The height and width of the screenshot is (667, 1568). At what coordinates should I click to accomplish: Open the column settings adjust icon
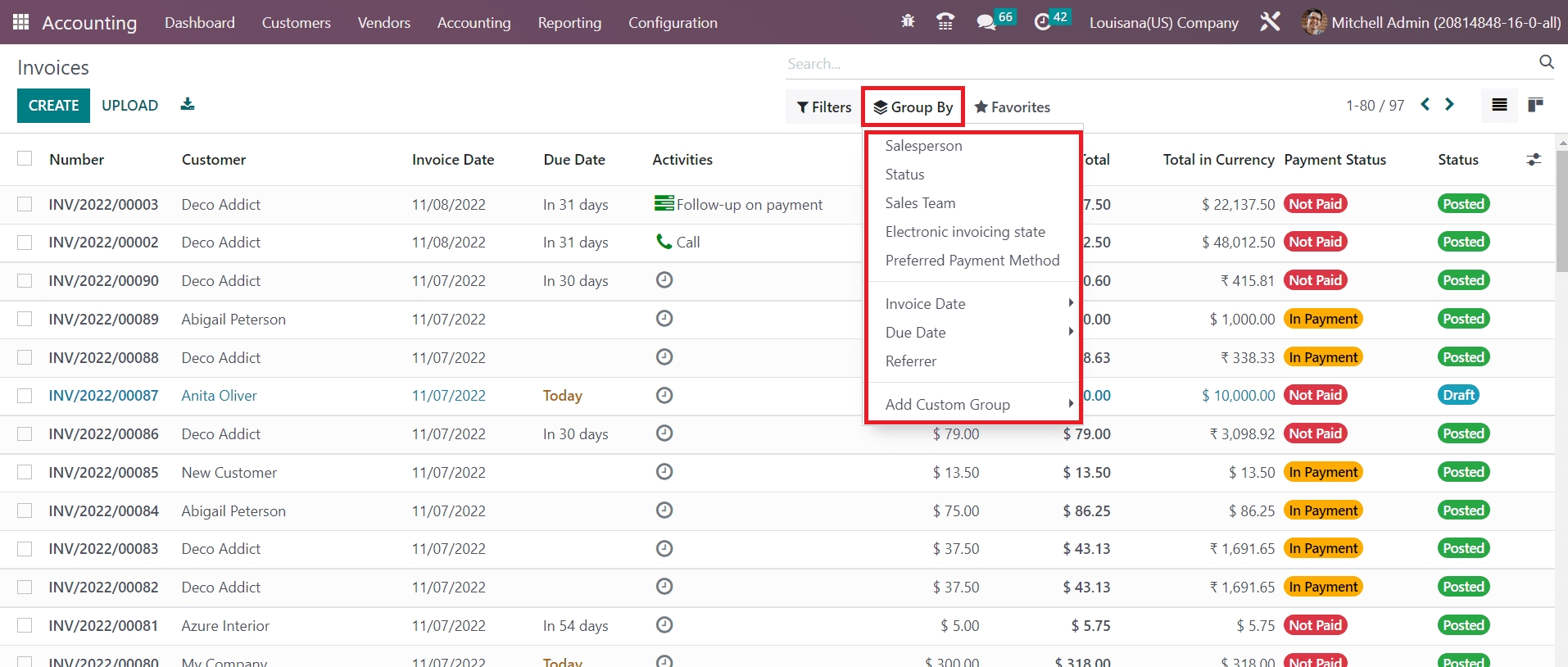coord(1534,160)
